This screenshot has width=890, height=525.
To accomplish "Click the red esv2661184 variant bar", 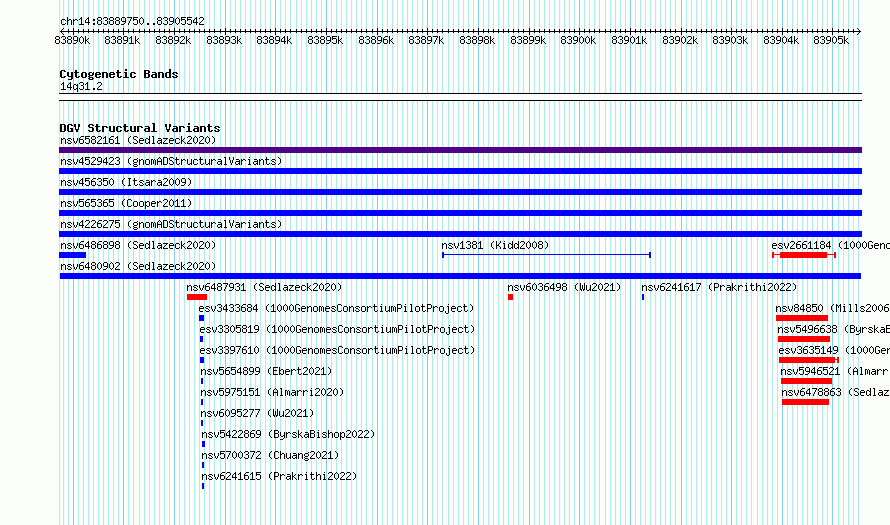I will [803, 255].
